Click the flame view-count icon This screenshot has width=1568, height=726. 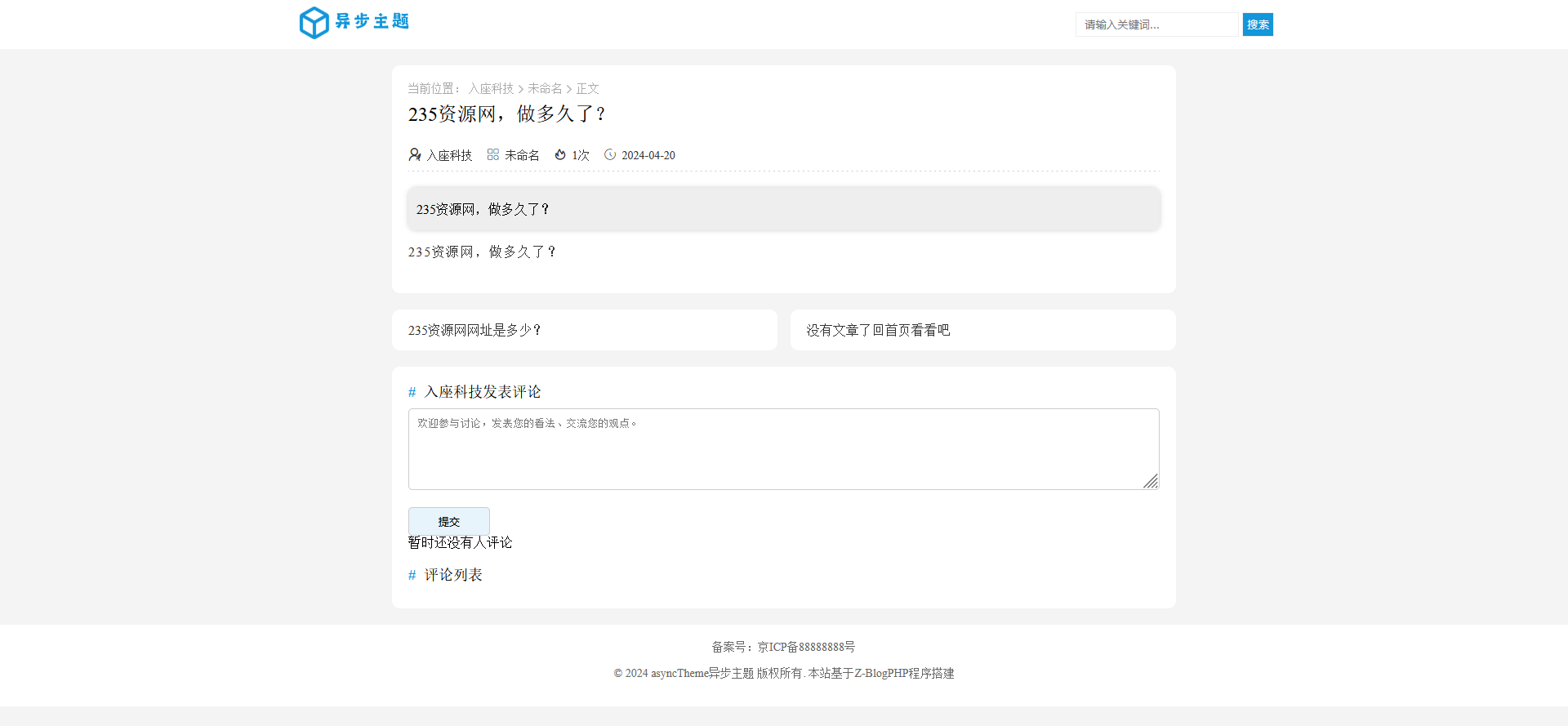click(x=560, y=154)
